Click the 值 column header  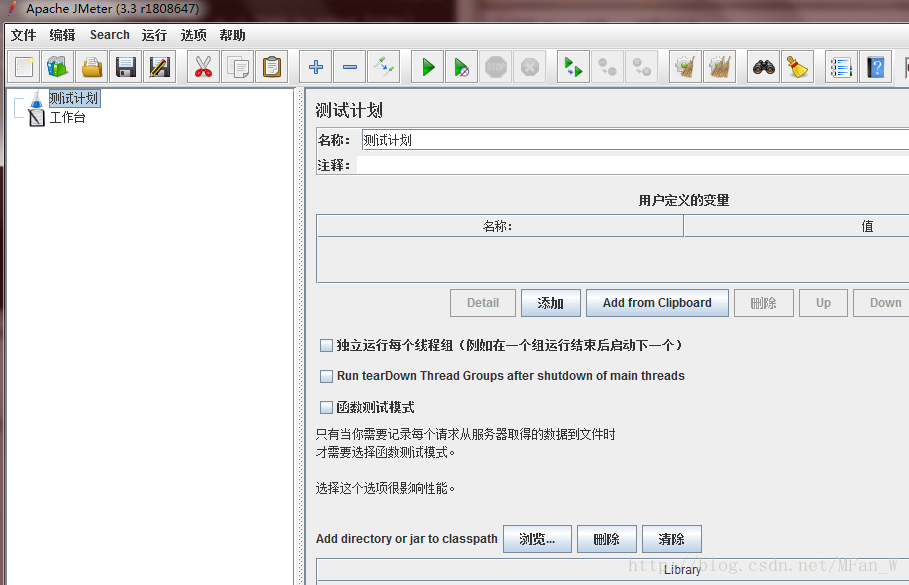pyautogui.click(x=797, y=226)
